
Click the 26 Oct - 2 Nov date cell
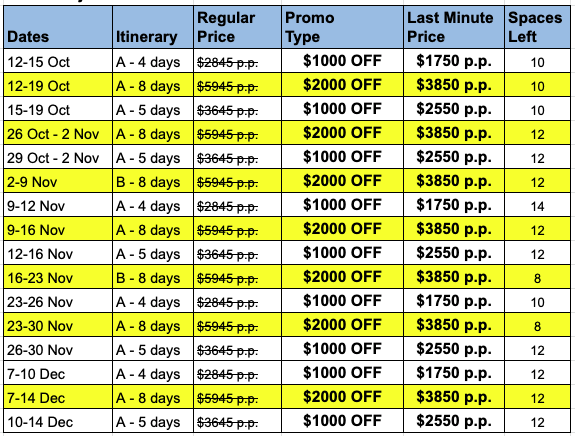click(x=58, y=133)
